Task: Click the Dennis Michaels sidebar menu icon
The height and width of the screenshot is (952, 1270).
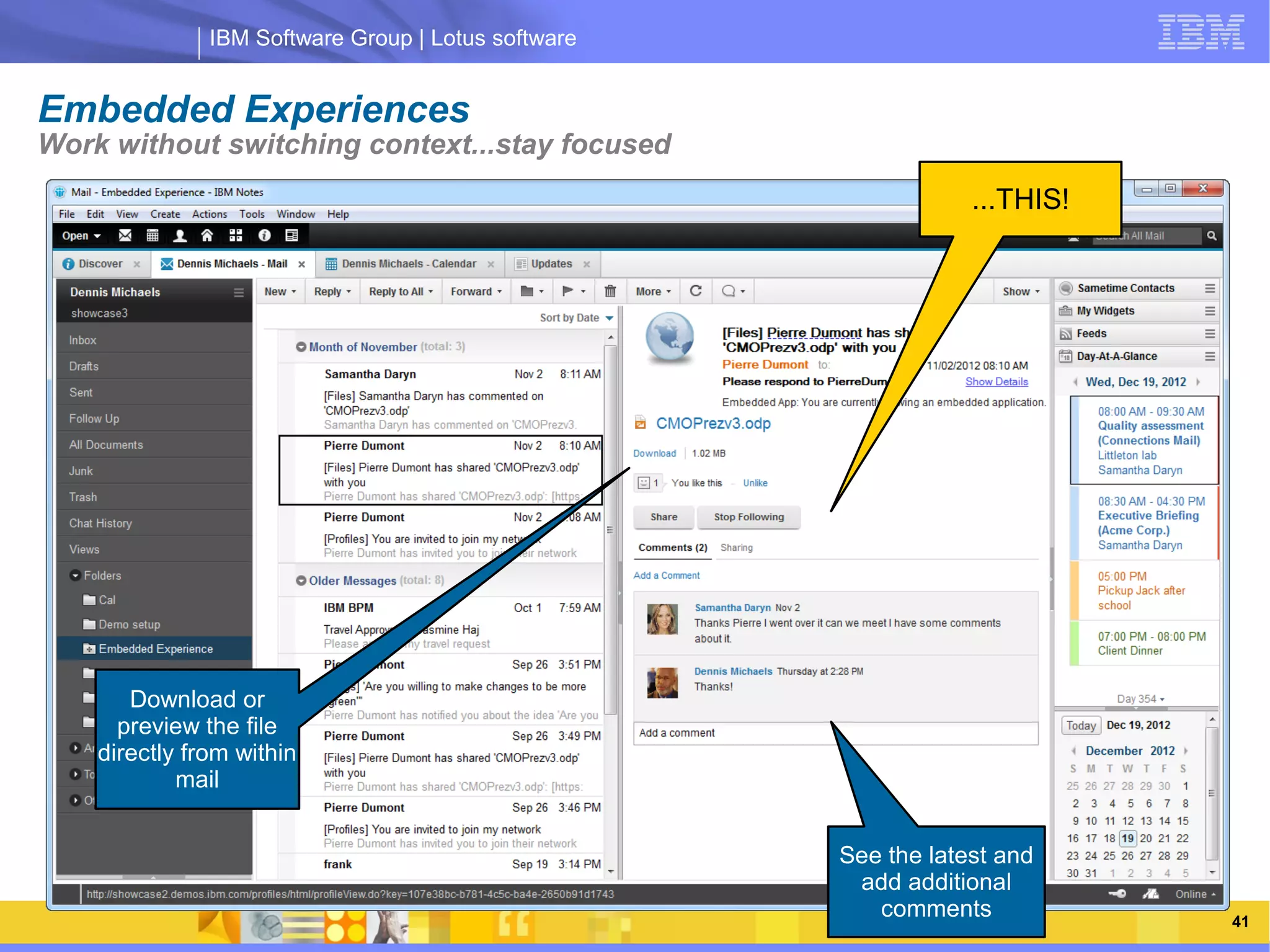Action: pyautogui.click(x=239, y=293)
